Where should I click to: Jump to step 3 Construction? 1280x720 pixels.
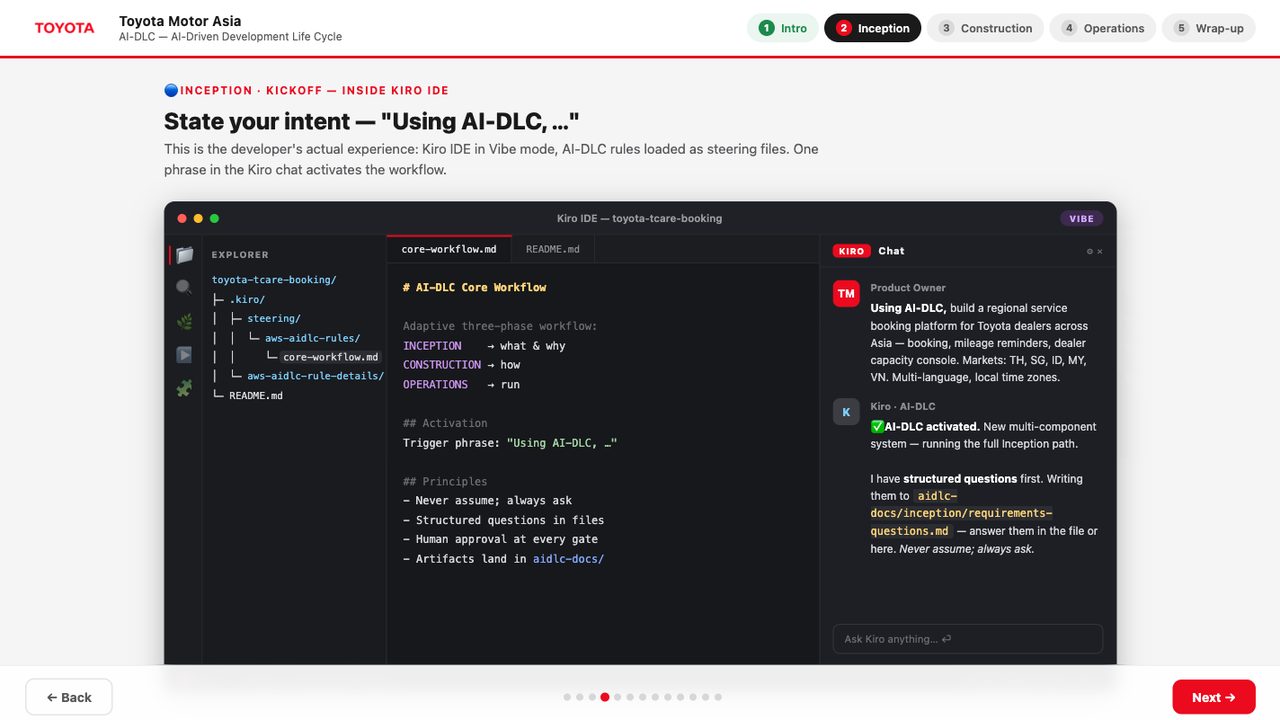pos(985,28)
